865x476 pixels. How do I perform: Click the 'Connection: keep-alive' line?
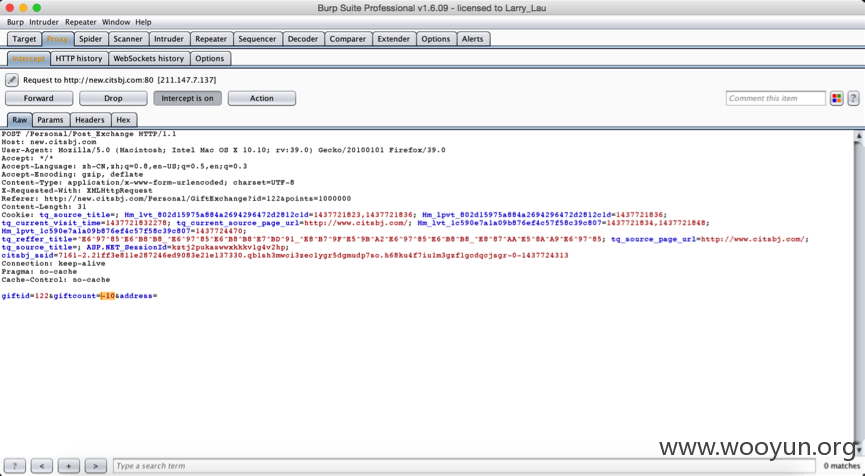53,264
